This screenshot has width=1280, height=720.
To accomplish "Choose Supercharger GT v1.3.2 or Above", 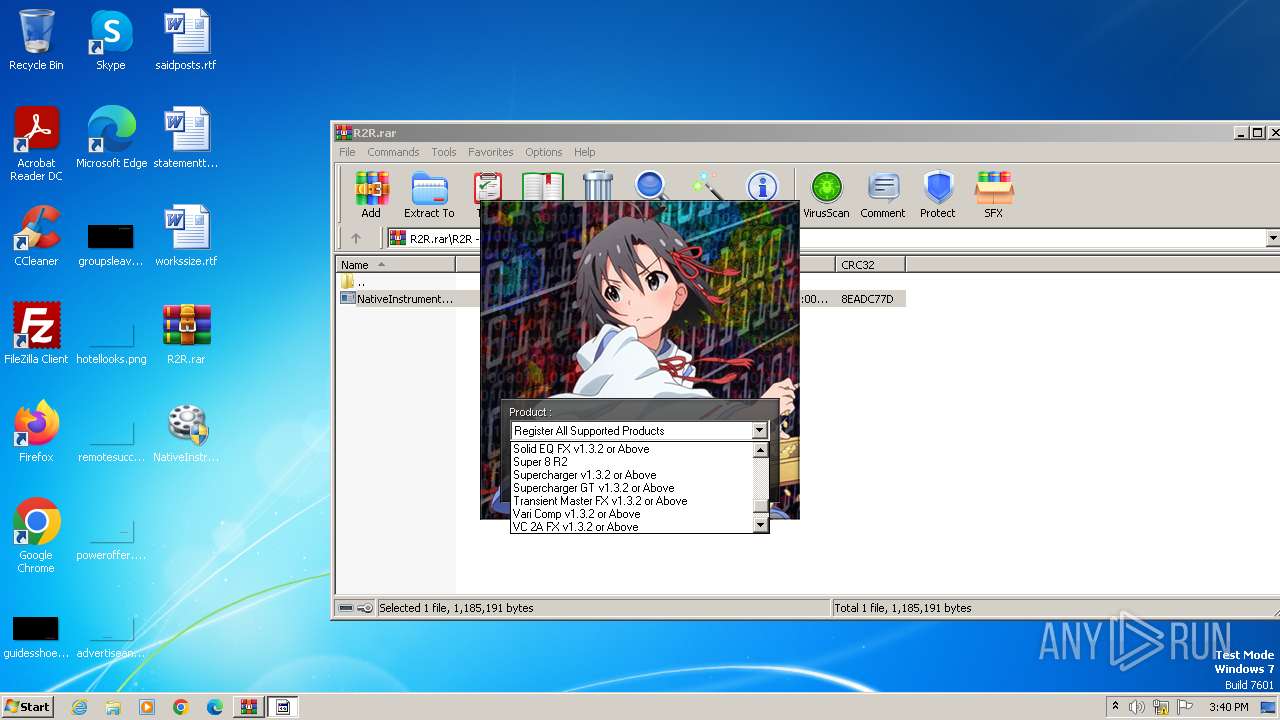I will tap(631, 488).
